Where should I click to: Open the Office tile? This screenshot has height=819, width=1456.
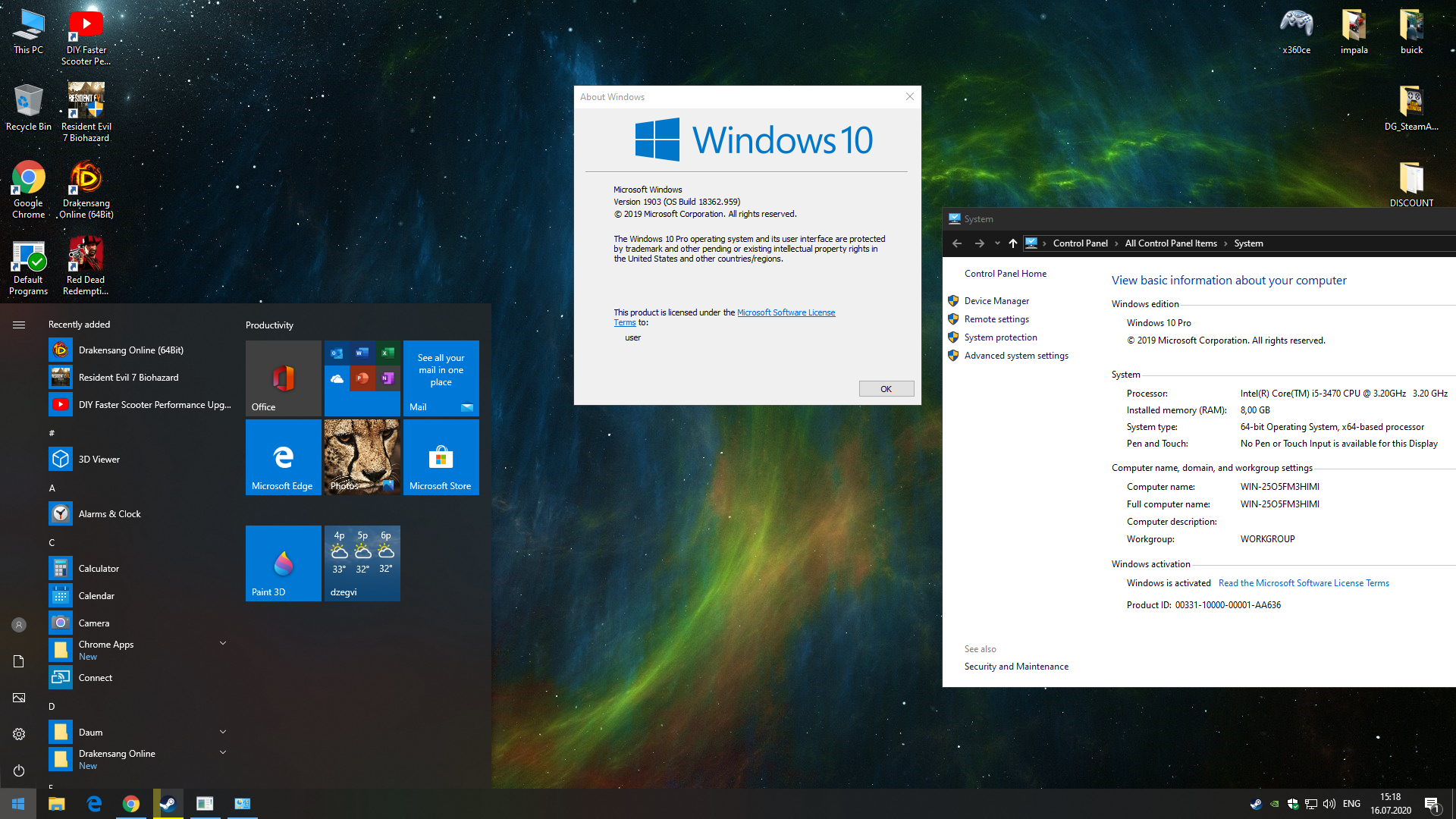pyautogui.click(x=283, y=378)
